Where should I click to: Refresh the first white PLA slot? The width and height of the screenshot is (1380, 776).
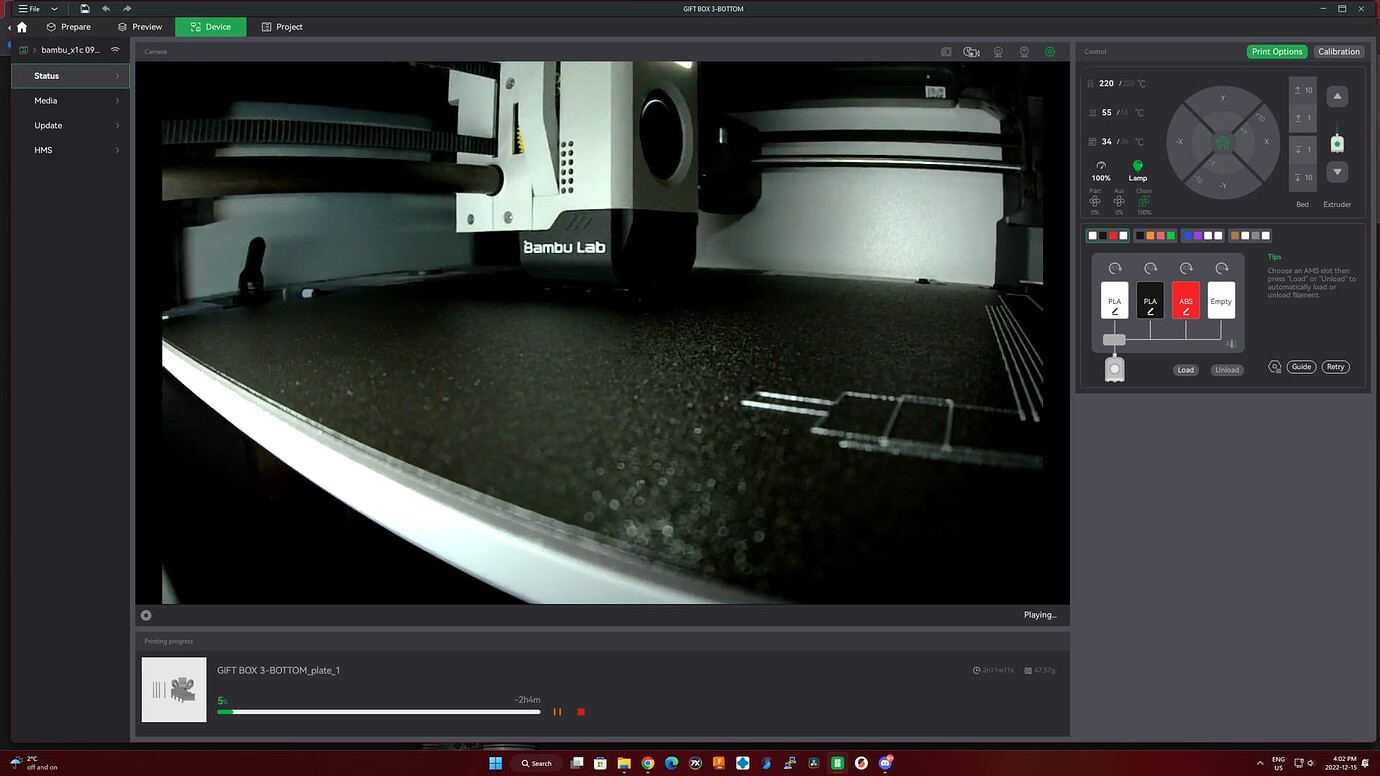coord(1115,269)
